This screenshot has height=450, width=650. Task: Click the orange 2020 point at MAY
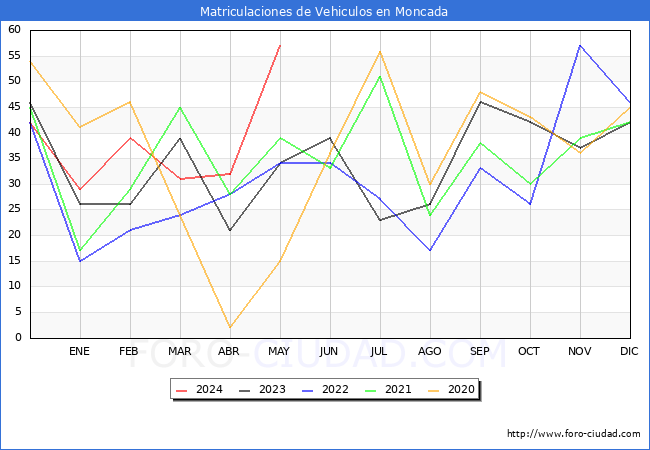click(x=280, y=261)
